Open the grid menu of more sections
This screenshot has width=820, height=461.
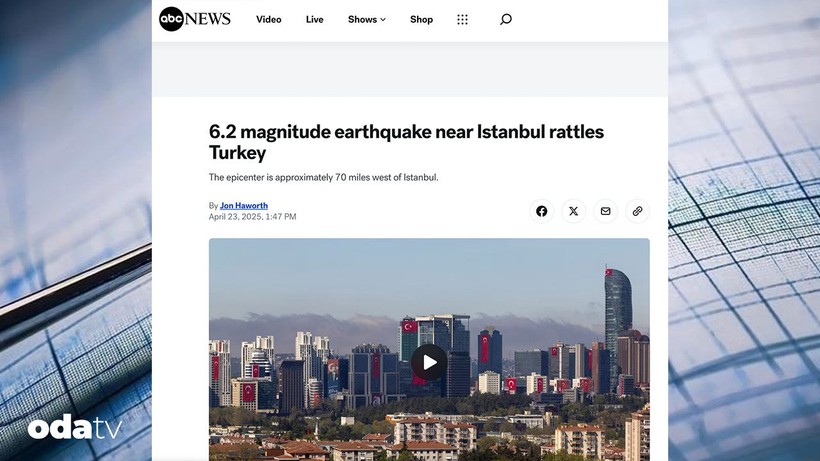coord(462,19)
